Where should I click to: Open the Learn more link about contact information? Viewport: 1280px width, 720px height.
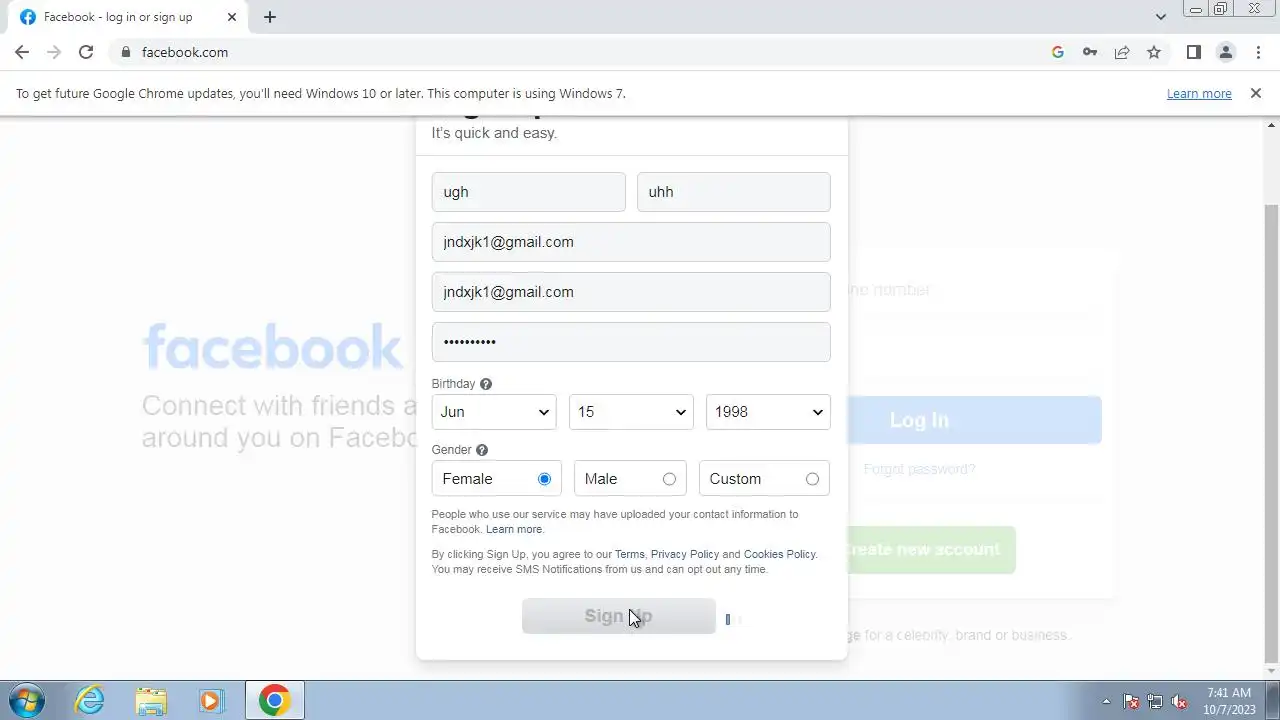pos(514,529)
